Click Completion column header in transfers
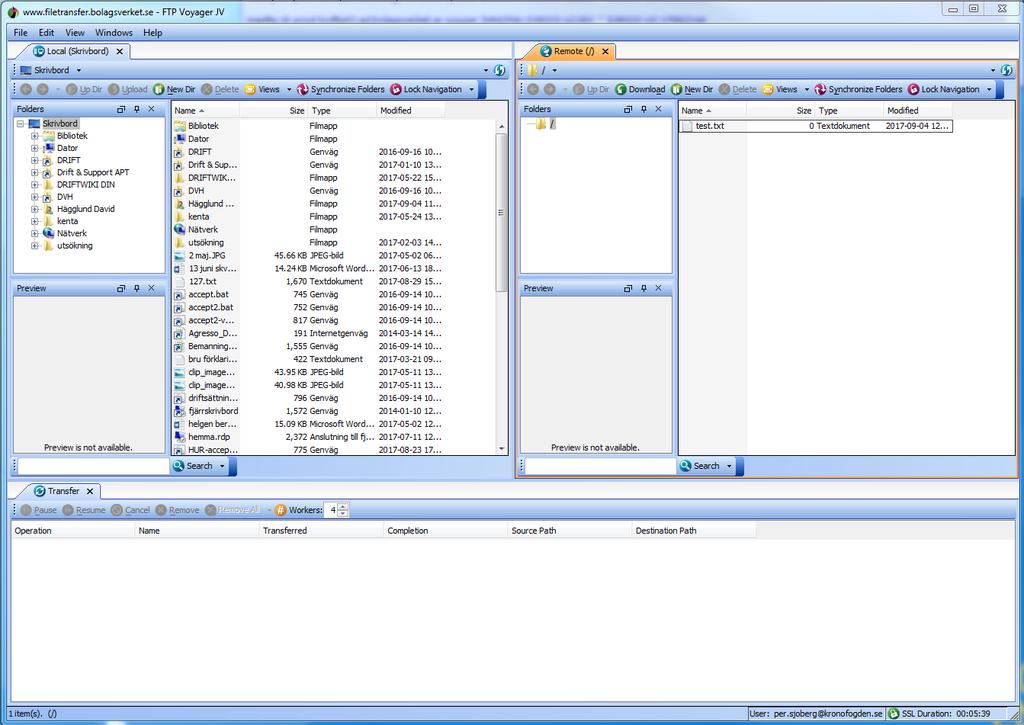This screenshot has width=1024, height=725. [x=445, y=531]
